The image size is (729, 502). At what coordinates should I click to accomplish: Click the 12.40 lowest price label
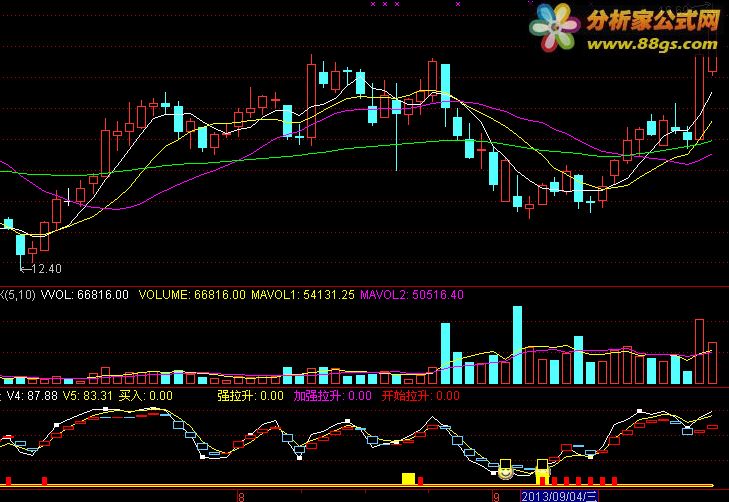46,269
